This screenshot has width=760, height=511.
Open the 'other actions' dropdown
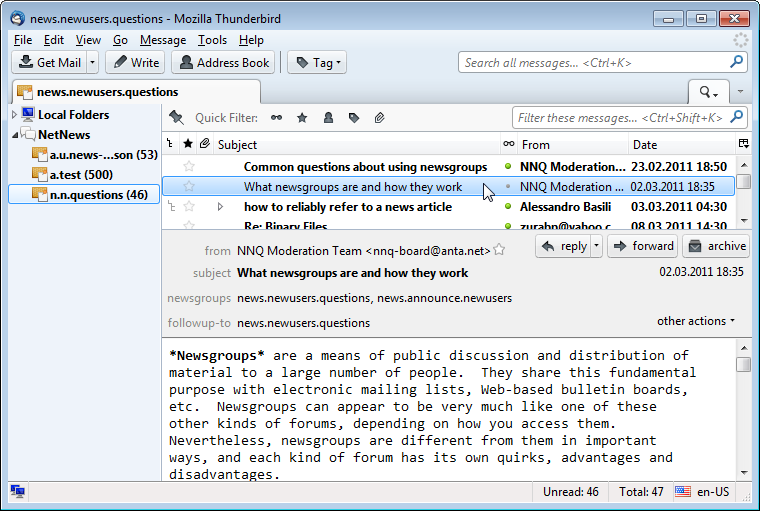coord(695,321)
